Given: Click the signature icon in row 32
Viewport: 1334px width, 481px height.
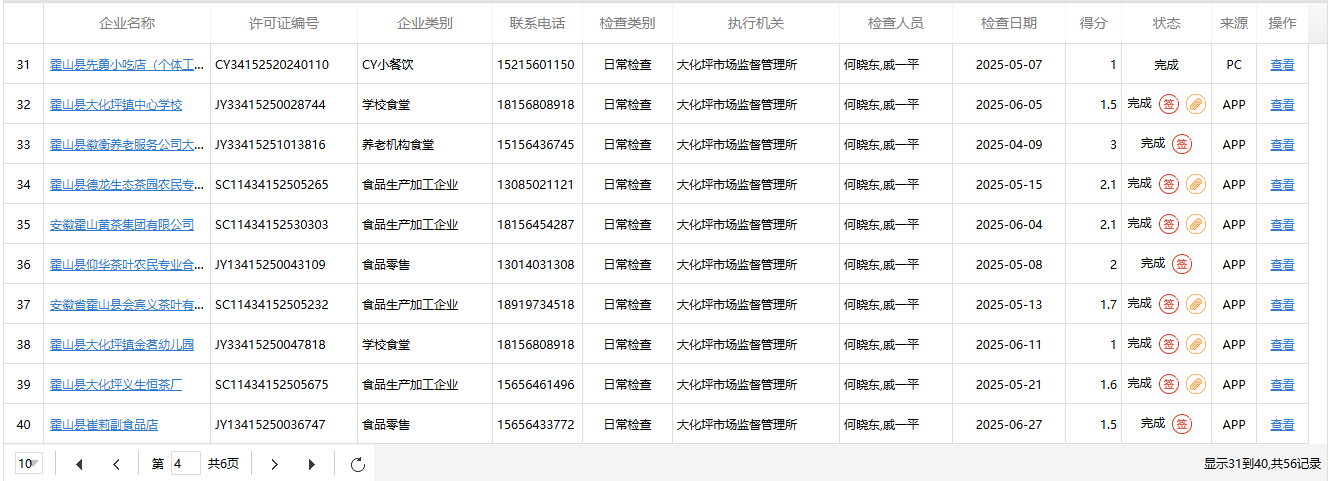Looking at the screenshot, I should pyautogui.click(x=1169, y=104).
